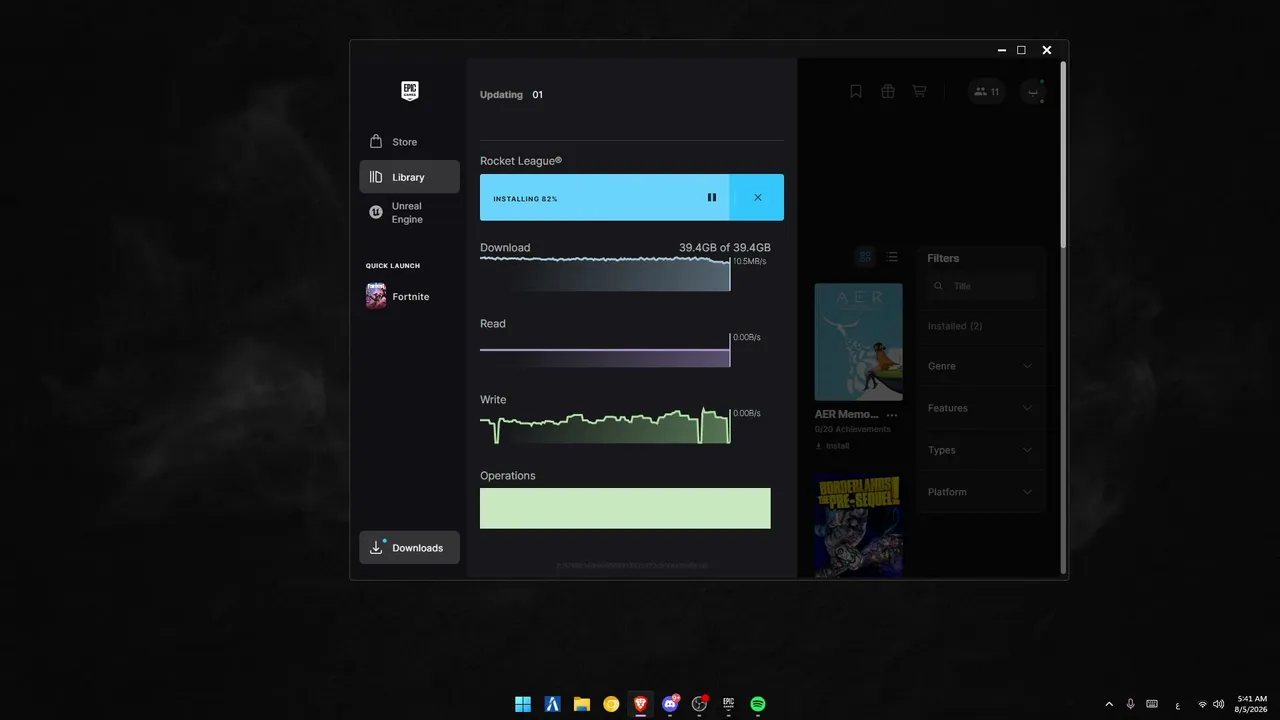
Task: Open the profile avatar menu
Action: pyautogui.click(x=1033, y=92)
